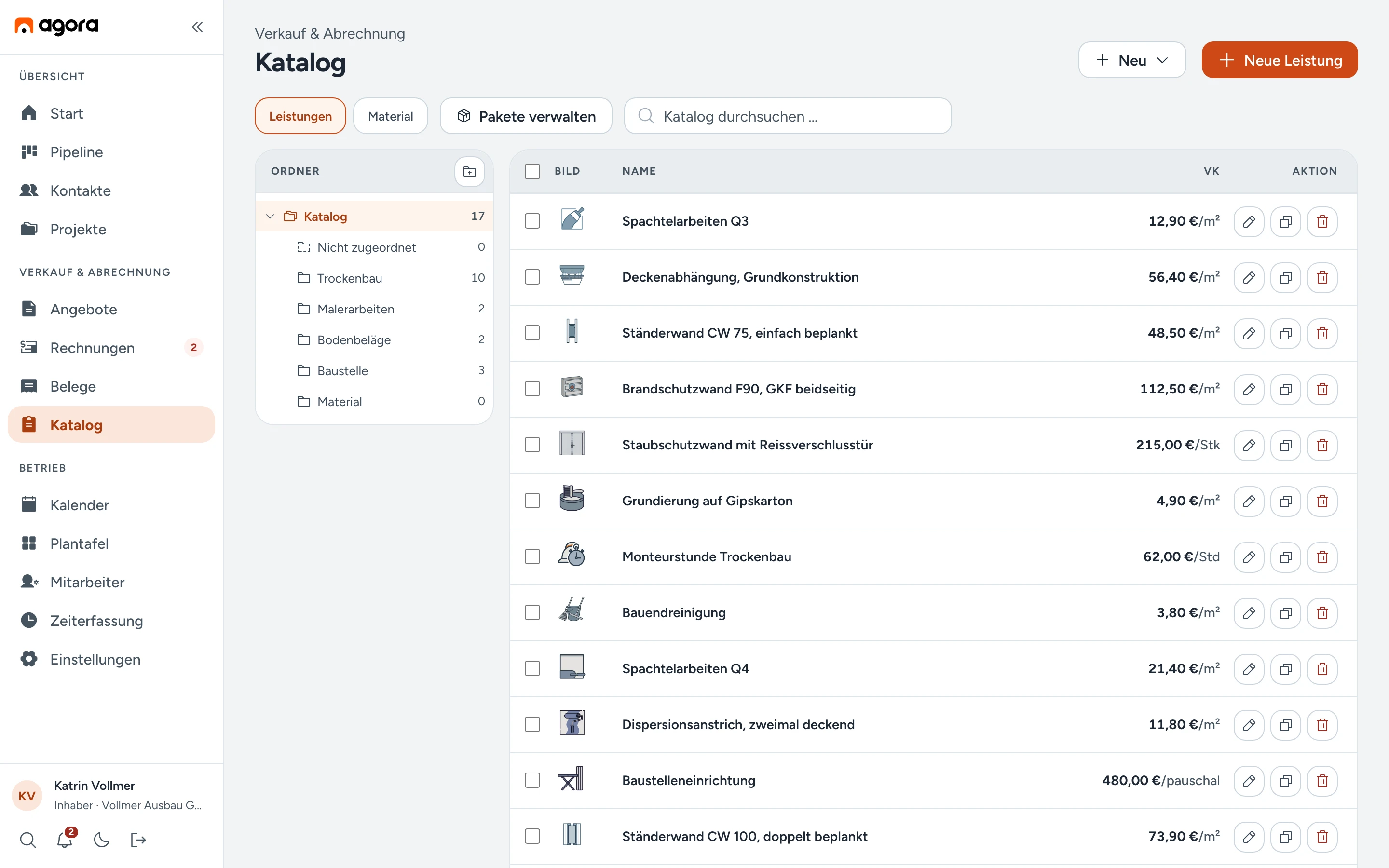This screenshot has width=1389, height=868.
Task: Open Rechnungen in the sidebar
Action: click(111, 347)
